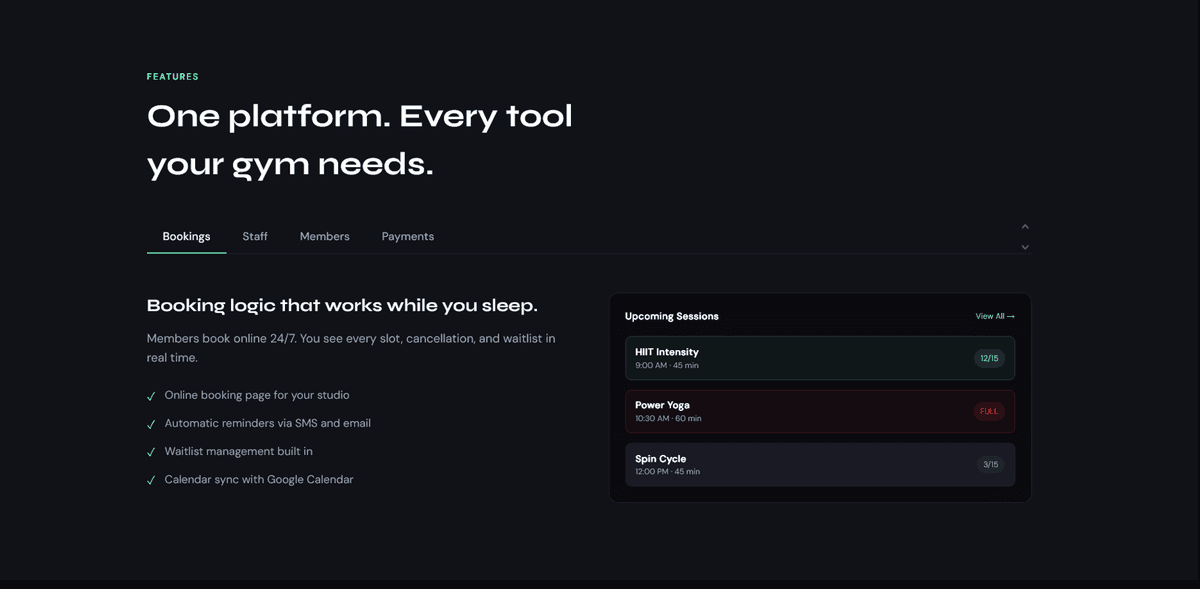Image resolution: width=1200 pixels, height=589 pixels.
Task: Click the View All link
Action: [x=993, y=316]
